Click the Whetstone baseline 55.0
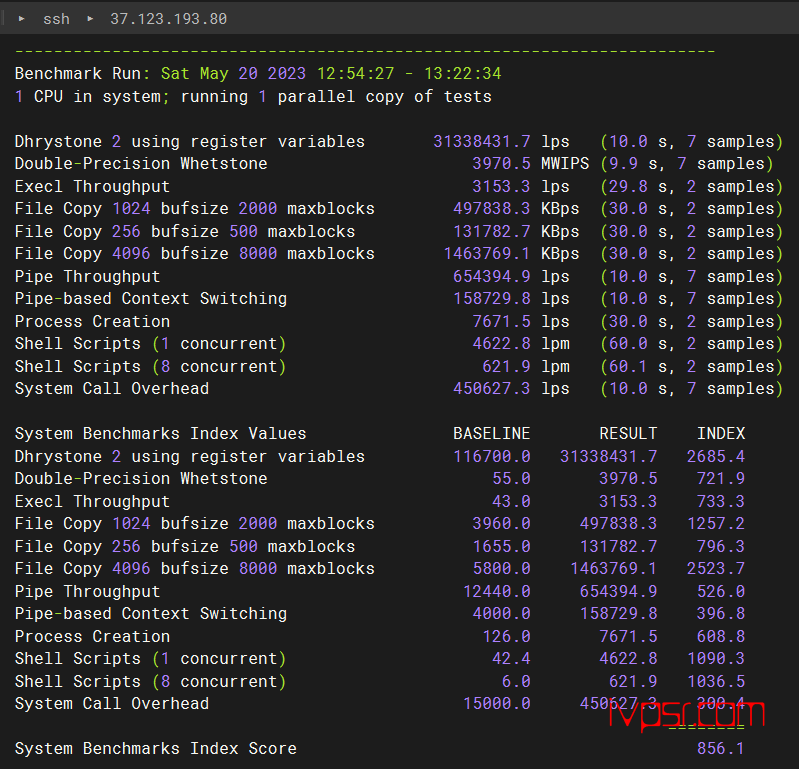 coord(511,479)
